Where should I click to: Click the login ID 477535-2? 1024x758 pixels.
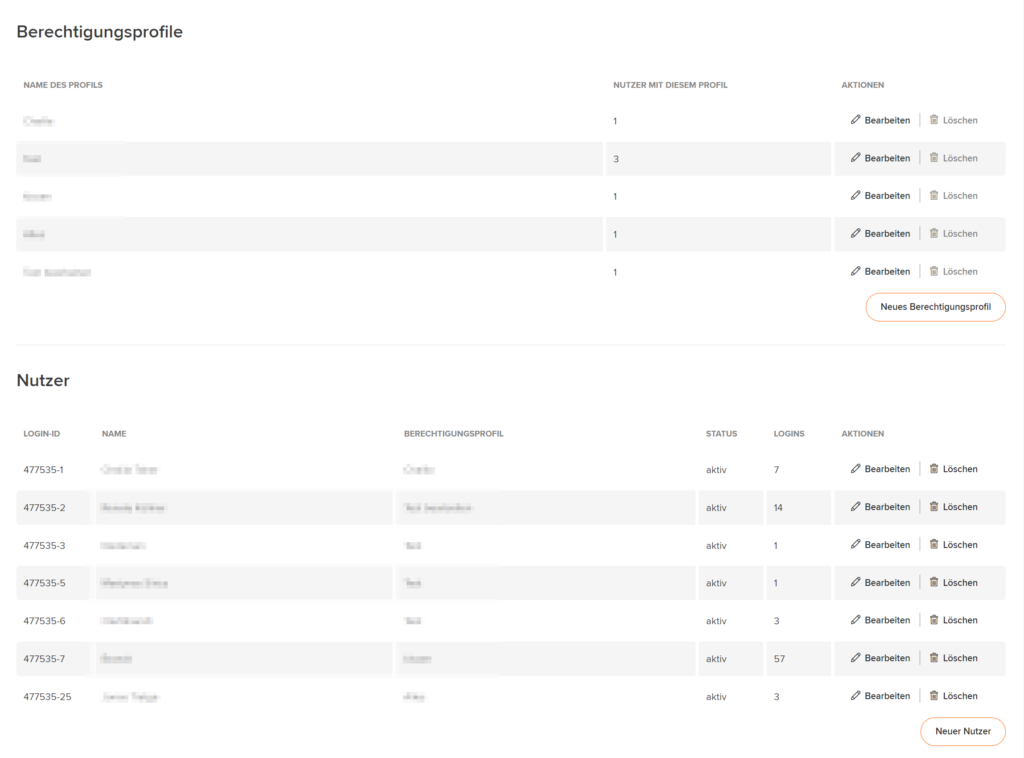click(44, 507)
